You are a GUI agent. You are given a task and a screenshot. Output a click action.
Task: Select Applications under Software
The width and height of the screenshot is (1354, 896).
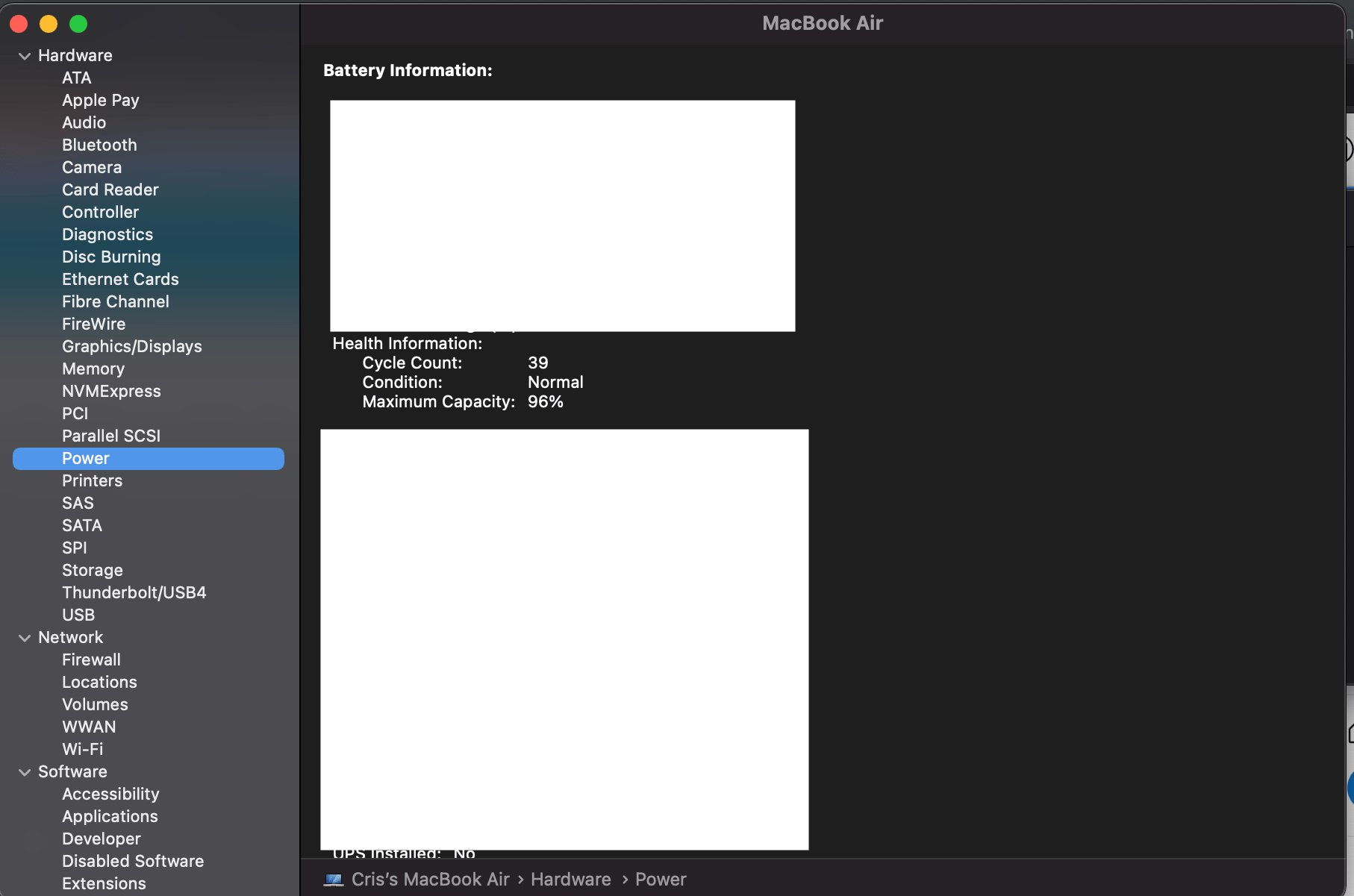110,816
